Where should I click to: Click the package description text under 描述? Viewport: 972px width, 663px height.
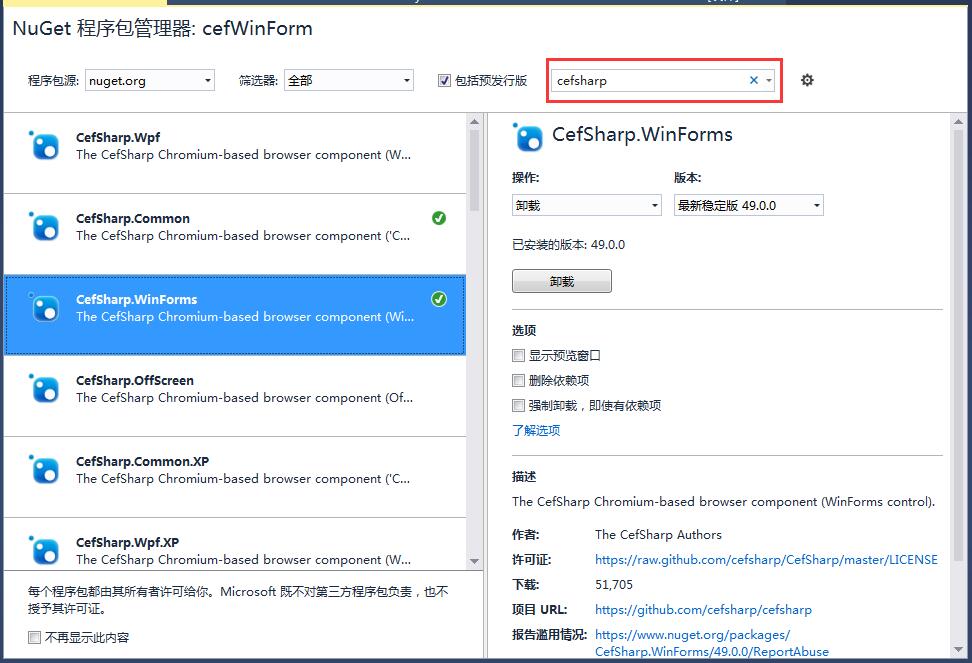point(723,502)
